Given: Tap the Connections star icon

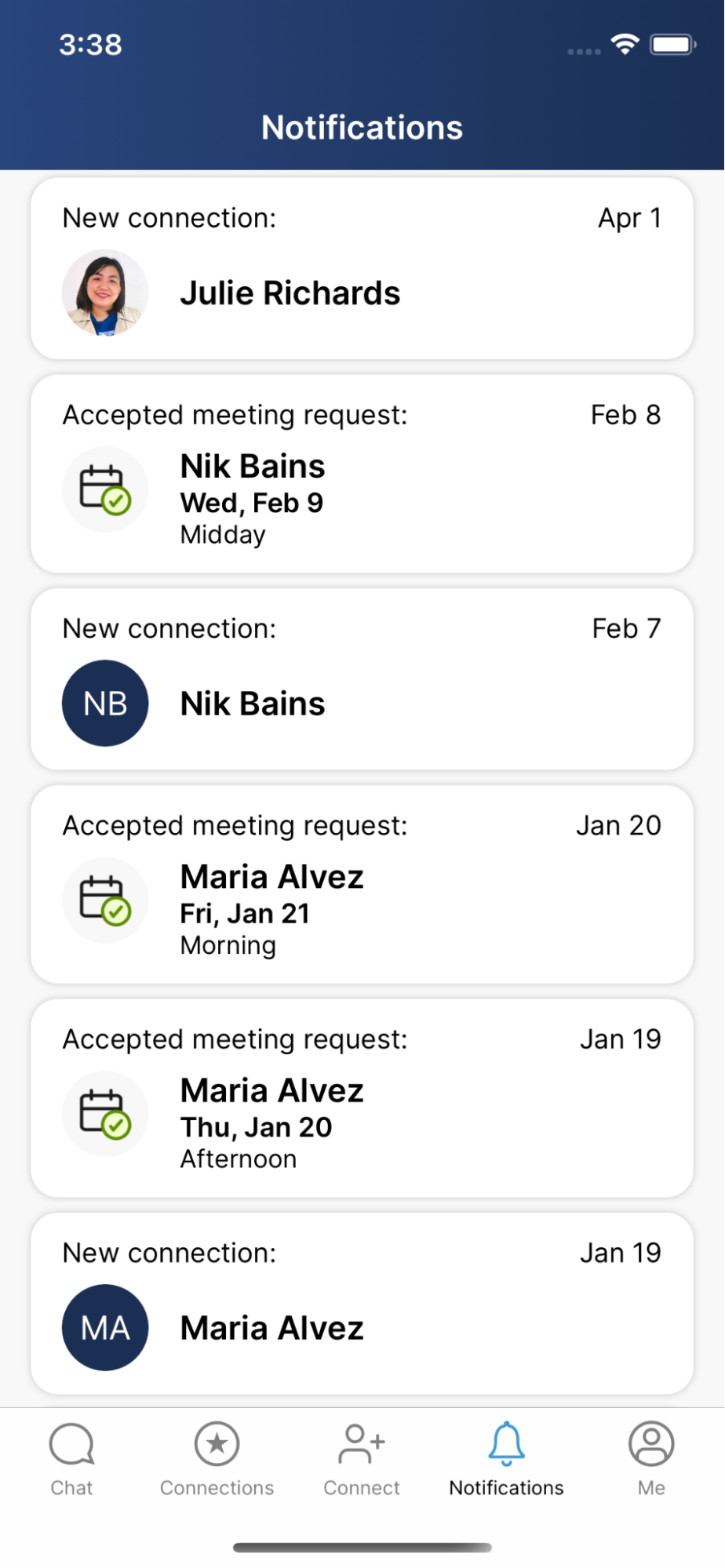Looking at the screenshot, I should click(217, 1443).
